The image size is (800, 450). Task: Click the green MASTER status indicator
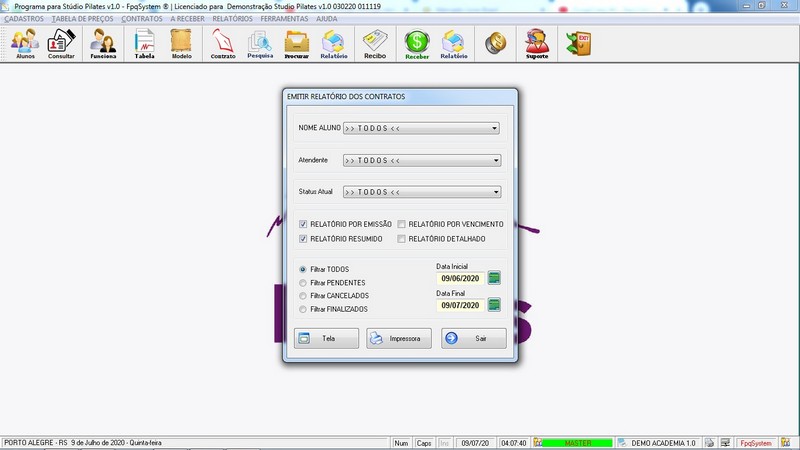[x=578, y=443]
